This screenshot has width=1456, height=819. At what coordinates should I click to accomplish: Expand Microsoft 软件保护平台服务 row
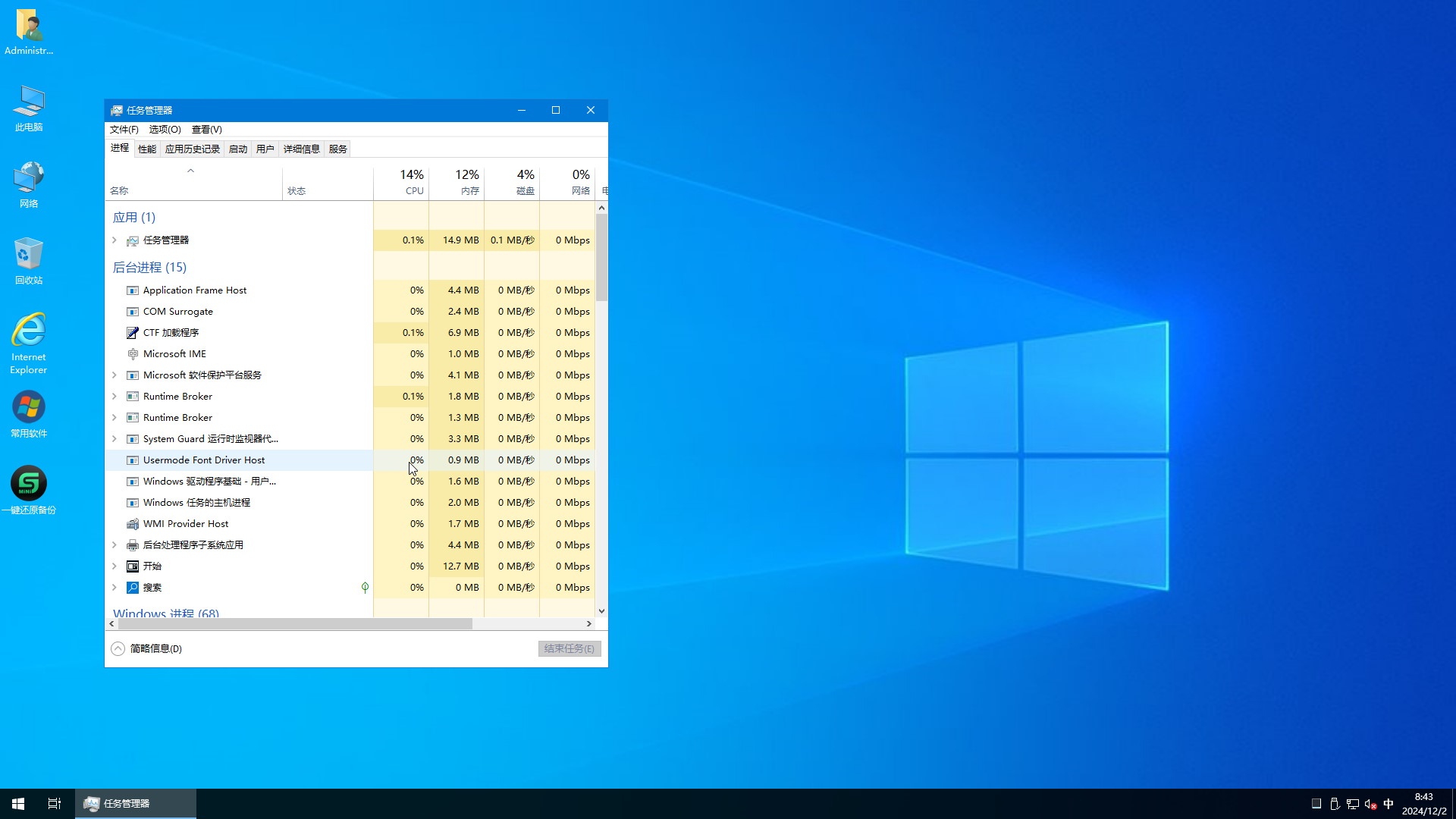(115, 375)
